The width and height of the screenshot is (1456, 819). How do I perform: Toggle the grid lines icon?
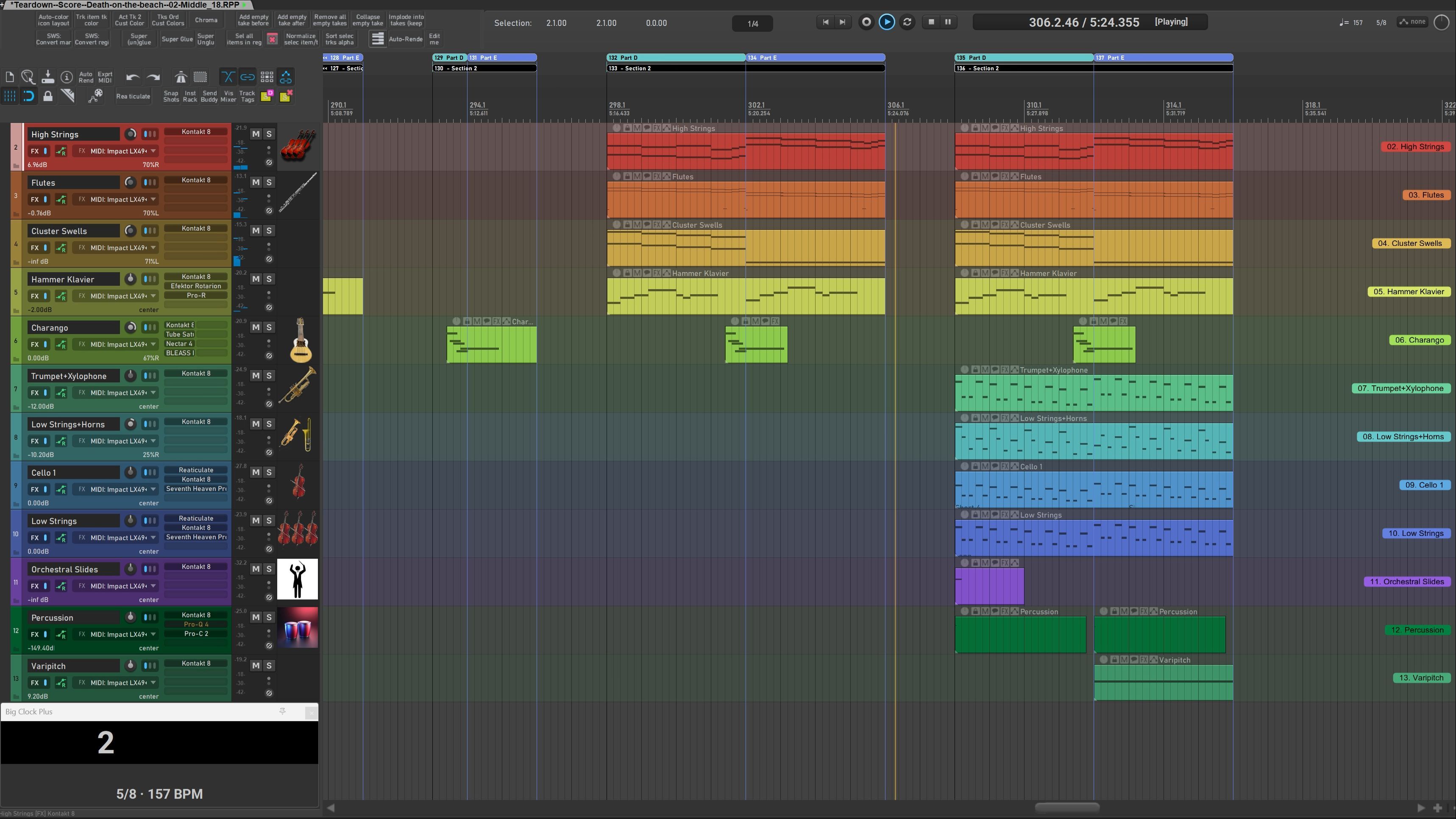coord(10,96)
